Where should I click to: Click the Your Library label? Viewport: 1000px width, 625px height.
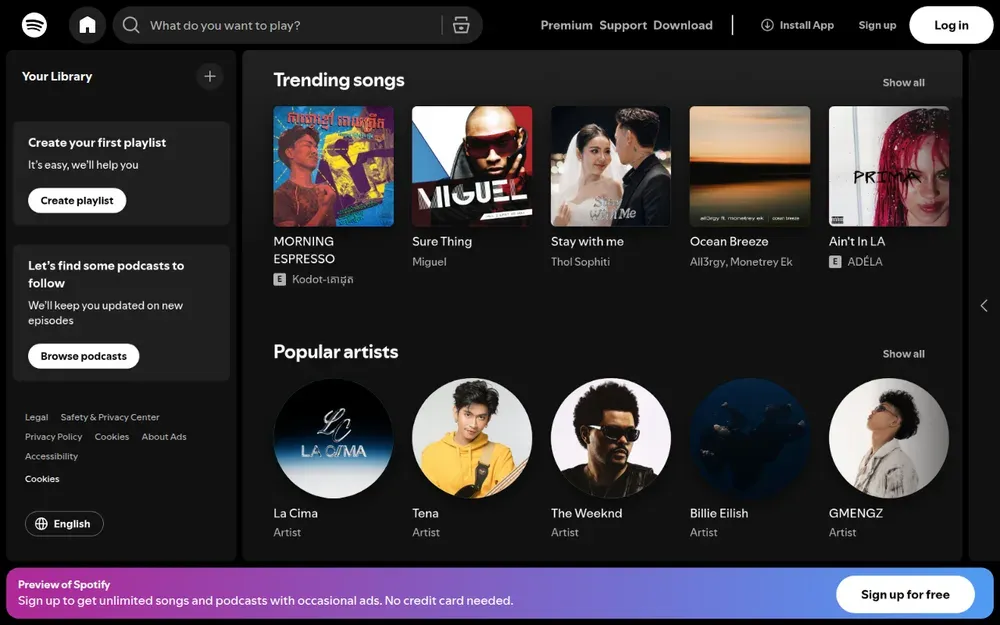[x=57, y=77]
